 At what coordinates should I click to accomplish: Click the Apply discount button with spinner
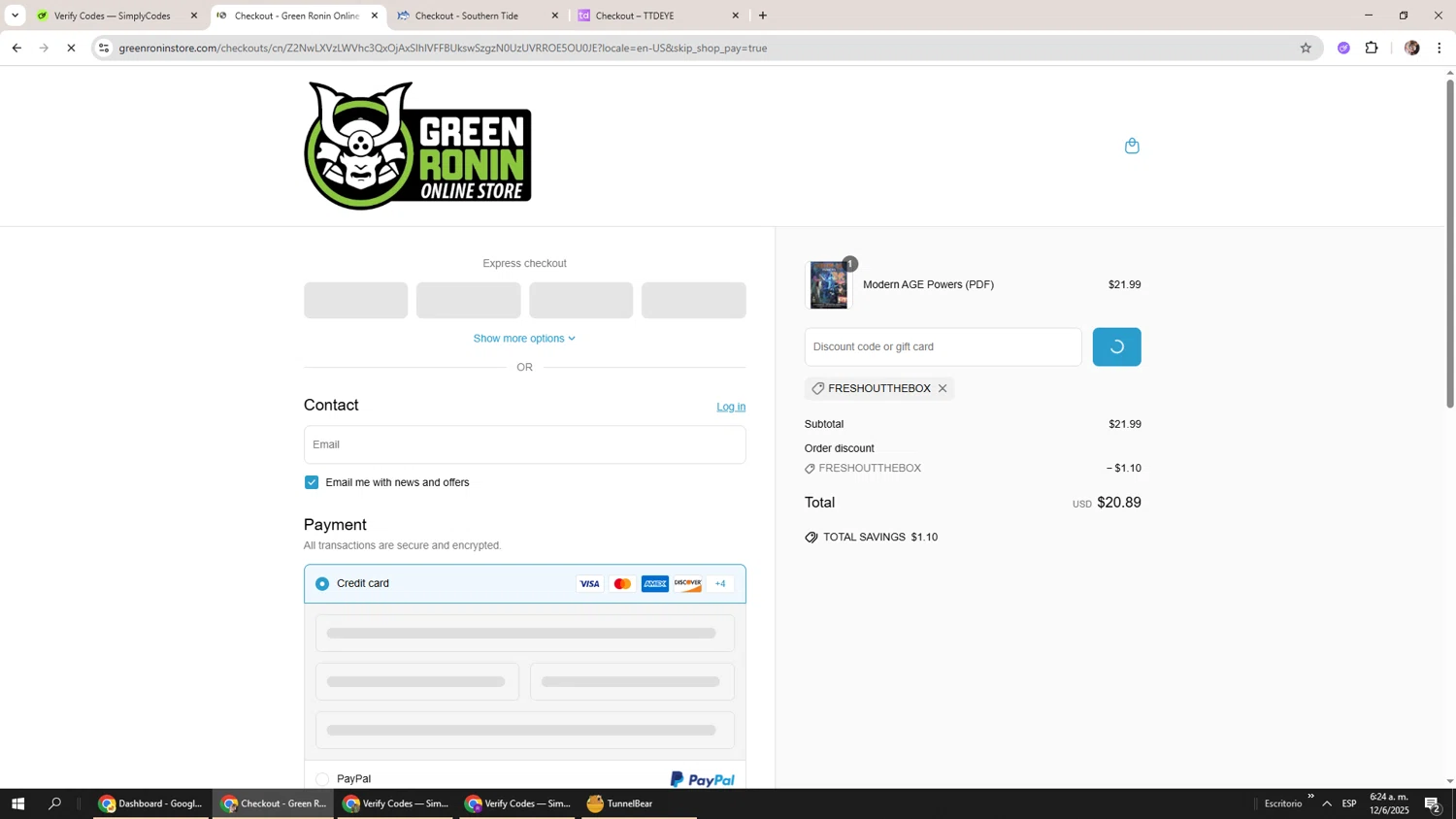pos(1116,346)
